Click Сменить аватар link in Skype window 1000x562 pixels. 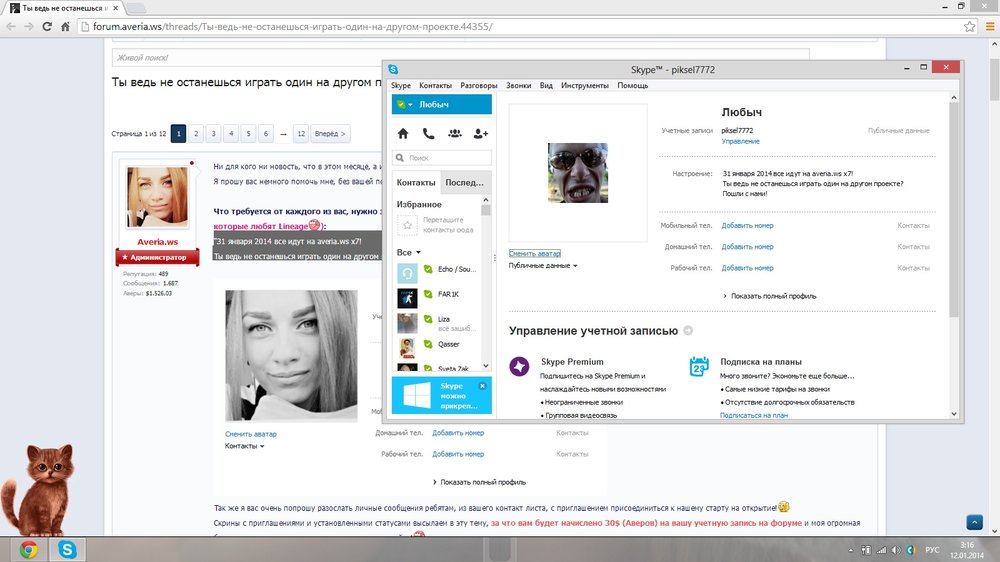(x=535, y=254)
